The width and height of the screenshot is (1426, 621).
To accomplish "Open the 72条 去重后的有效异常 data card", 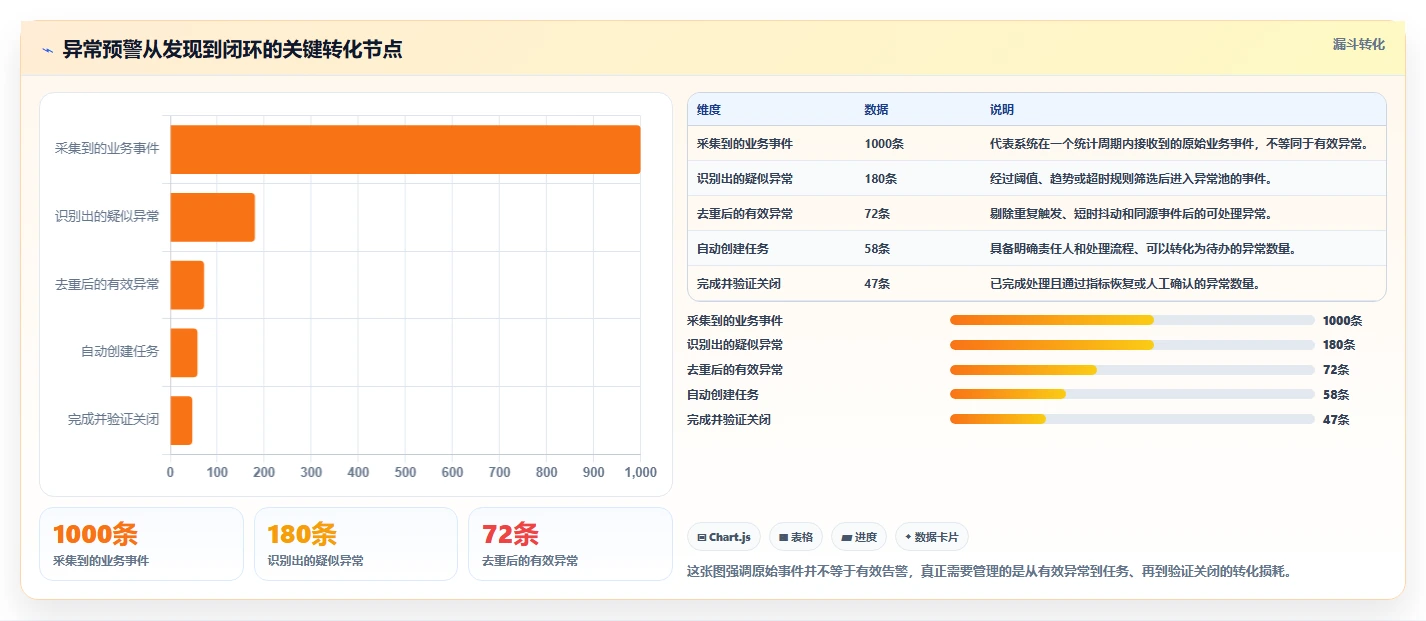I will point(570,544).
